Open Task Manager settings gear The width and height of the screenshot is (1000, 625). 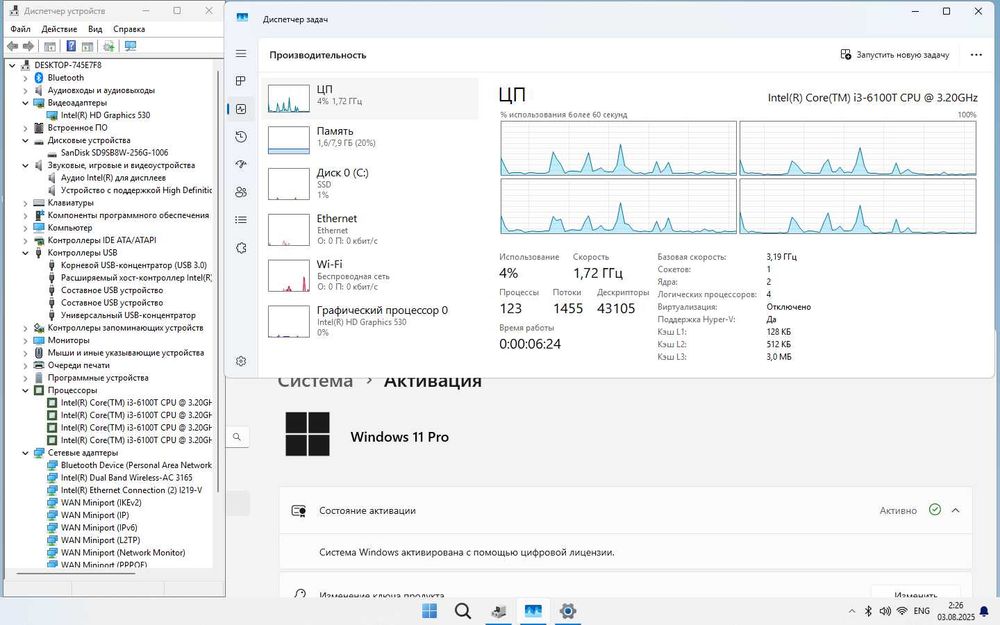point(241,361)
